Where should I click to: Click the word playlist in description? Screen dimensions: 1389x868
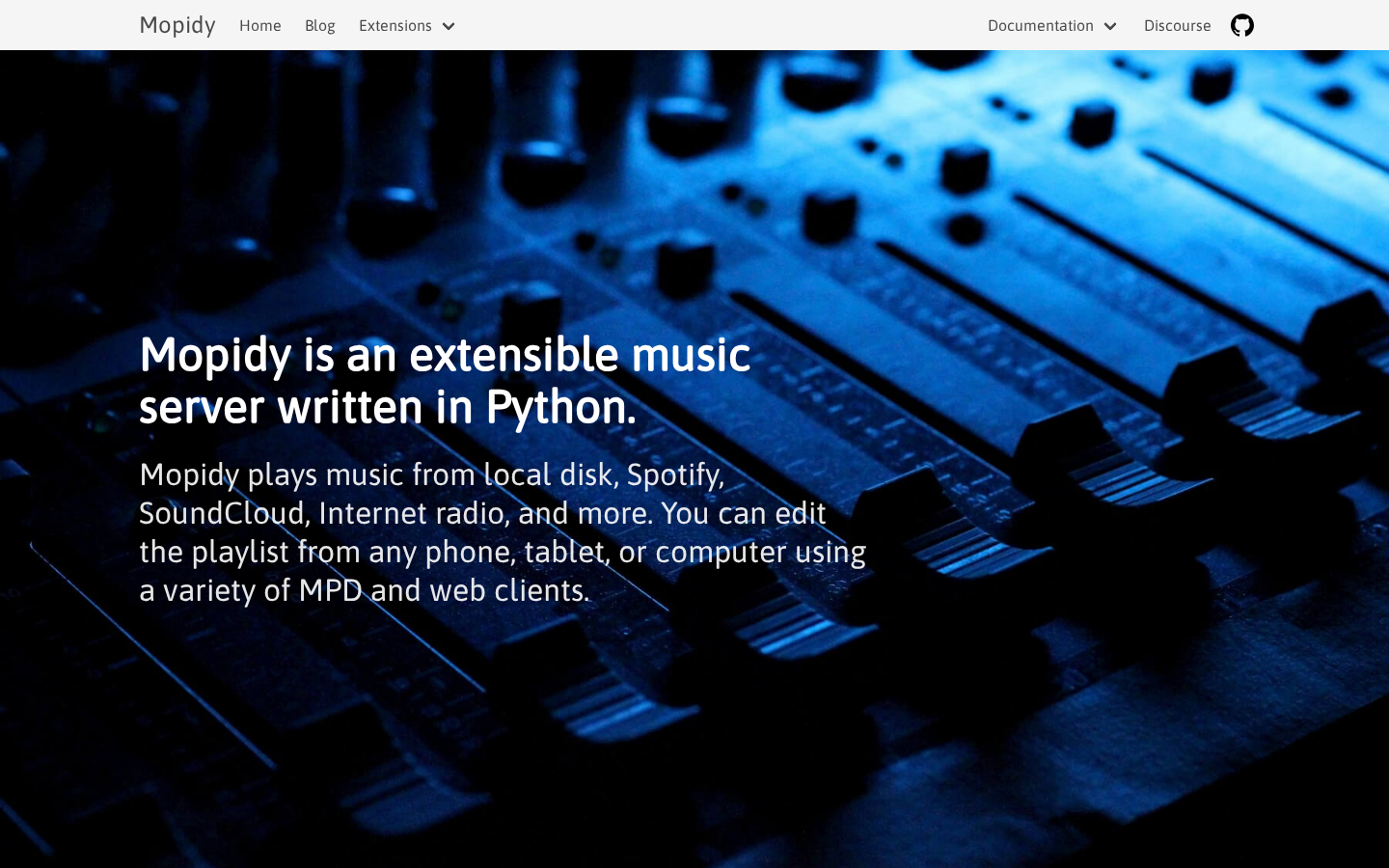239,553
